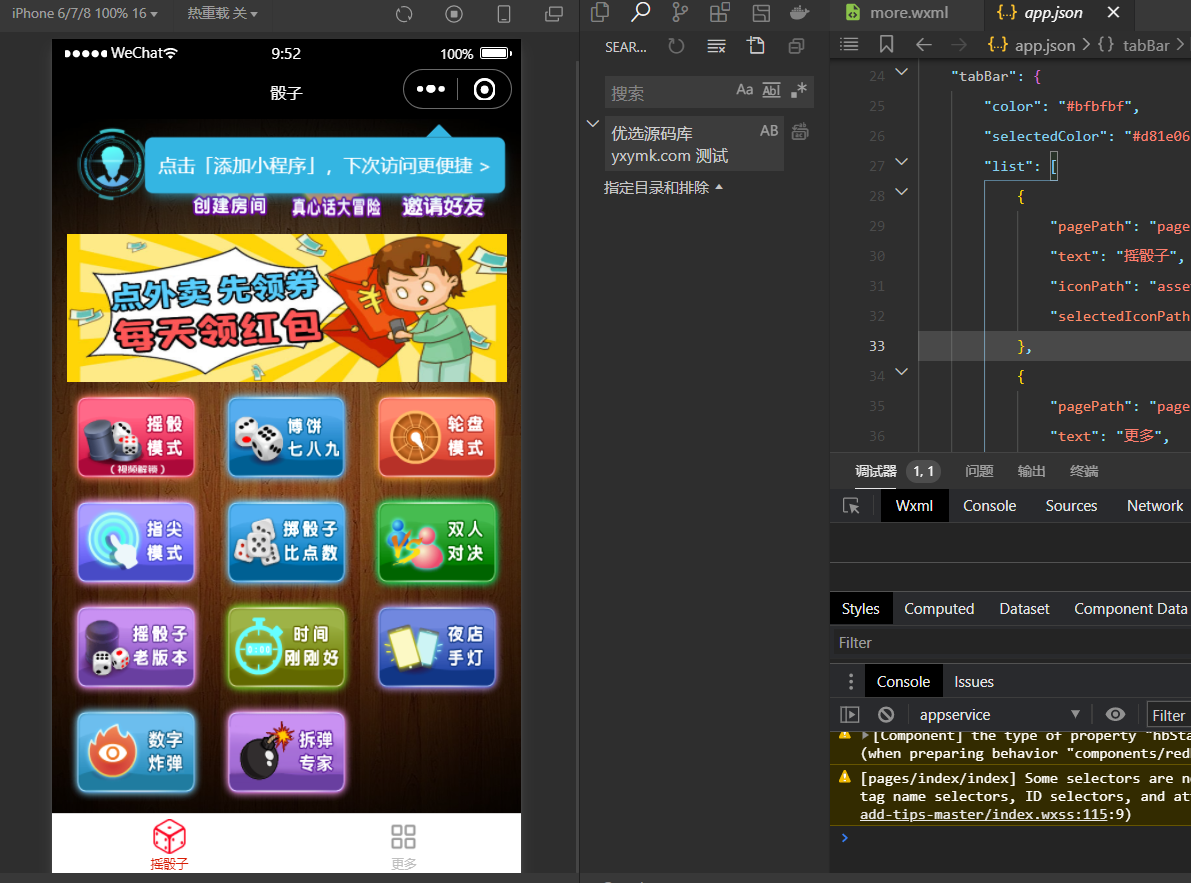Image resolution: width=1191 pixels, height=883 pixels.
Task: Toggle Use Regular Expression option
Action: coord(798,90)
